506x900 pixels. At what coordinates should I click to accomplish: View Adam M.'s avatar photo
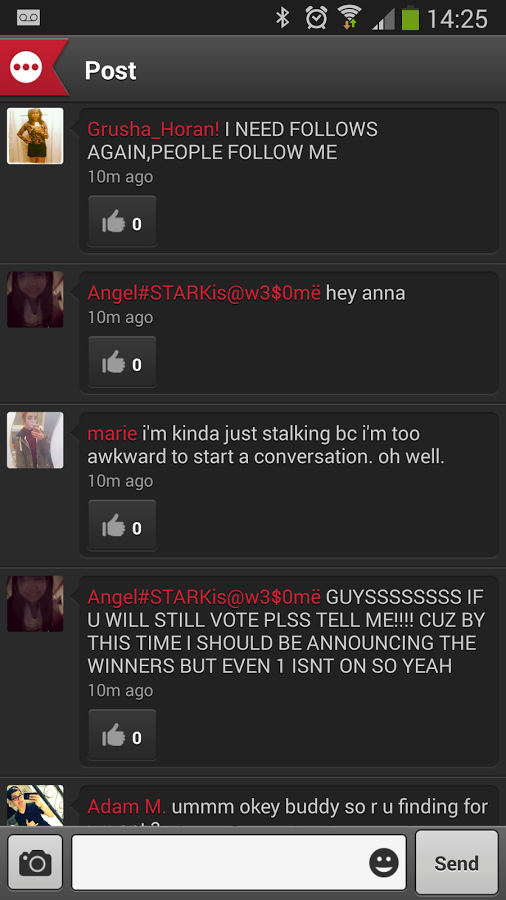pos(35,805)
